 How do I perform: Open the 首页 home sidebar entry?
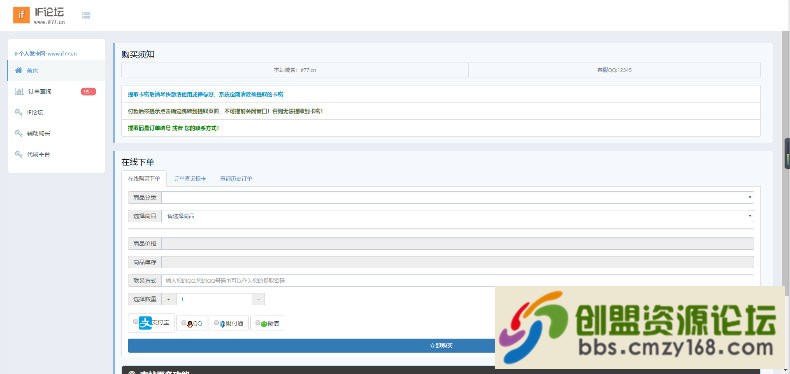pyautogui.click(x=56, y=70)
